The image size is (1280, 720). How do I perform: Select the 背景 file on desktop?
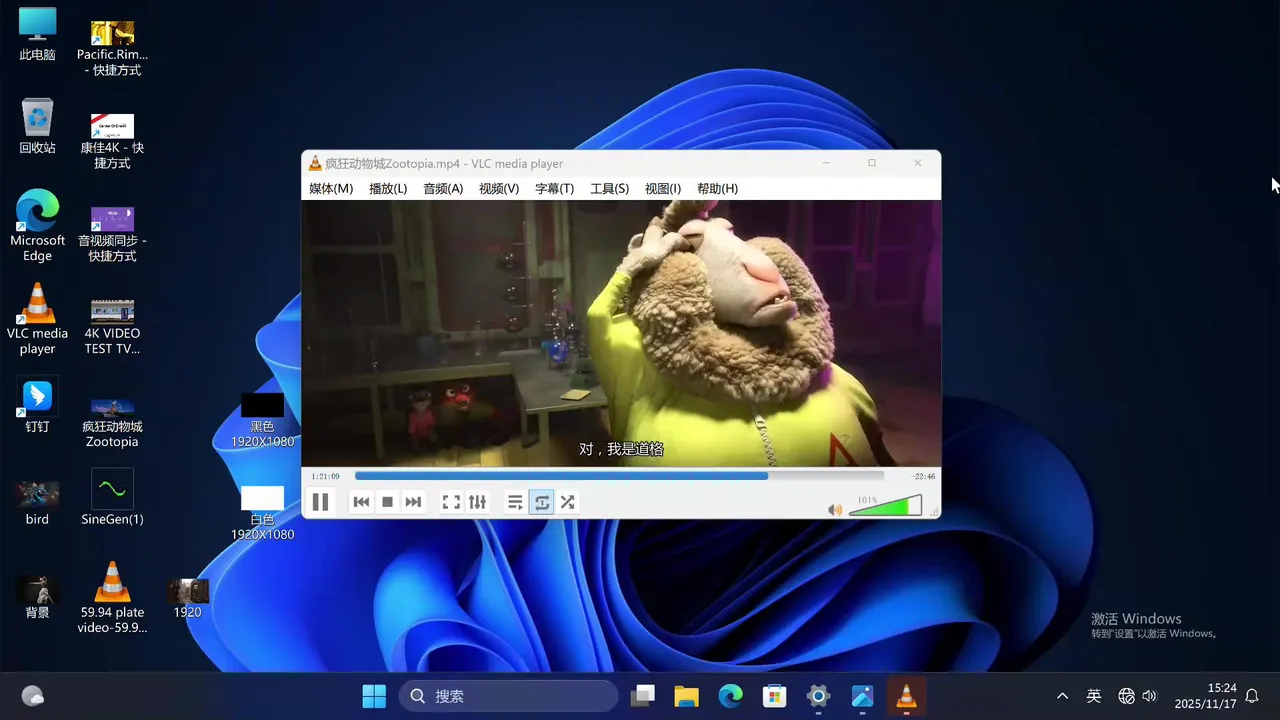click(37, 597)
